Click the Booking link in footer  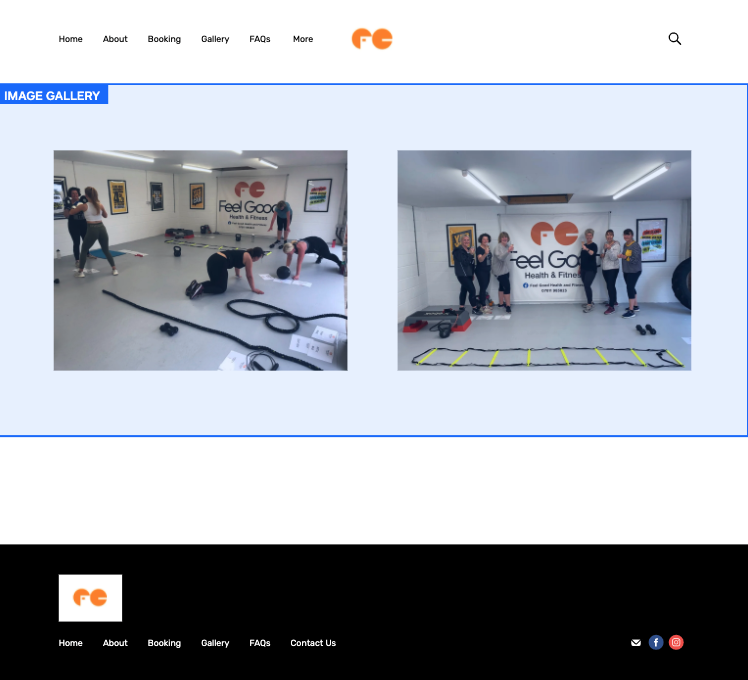[x=164, y=643]
